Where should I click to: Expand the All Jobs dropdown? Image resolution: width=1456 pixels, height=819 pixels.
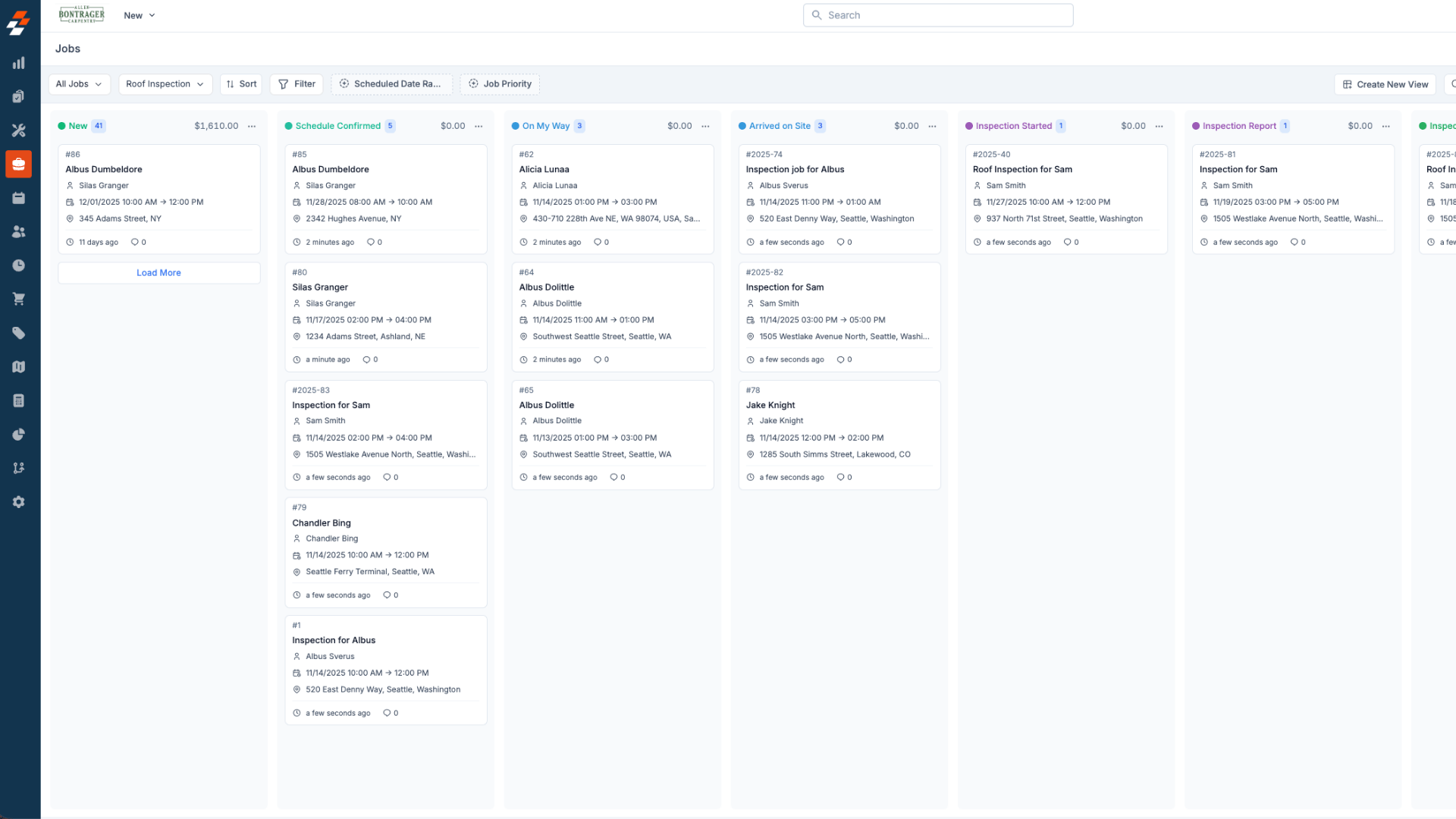click(x=79, y=84)
